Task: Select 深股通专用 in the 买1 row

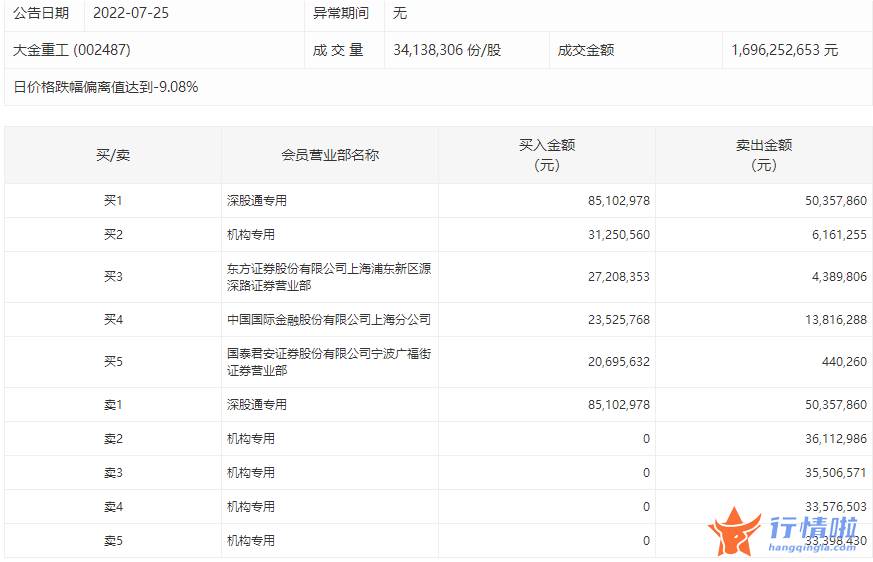Action: [257, 201]
